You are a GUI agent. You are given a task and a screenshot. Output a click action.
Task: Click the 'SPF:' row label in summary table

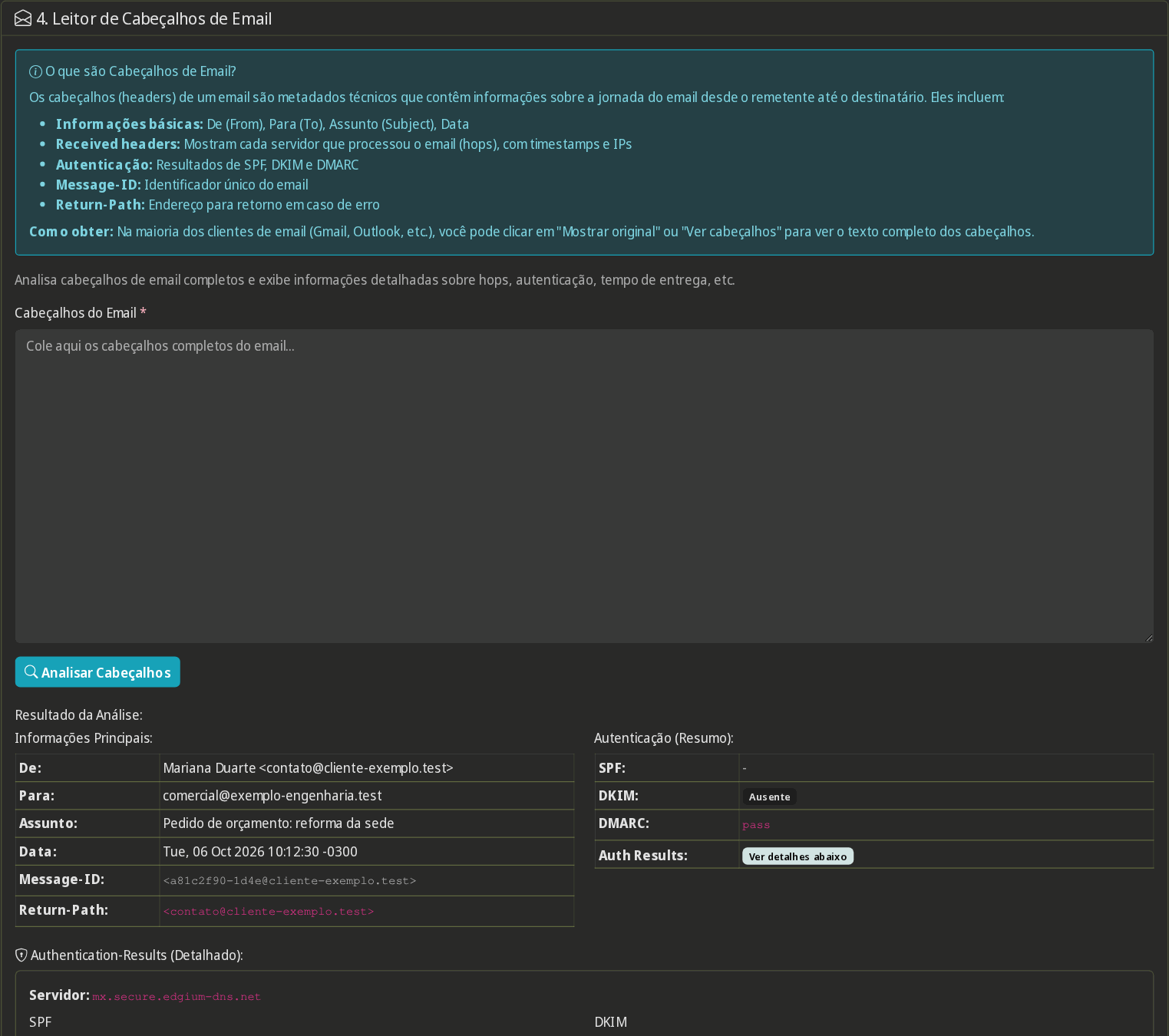pyautogui.click(x=612, y=768)
